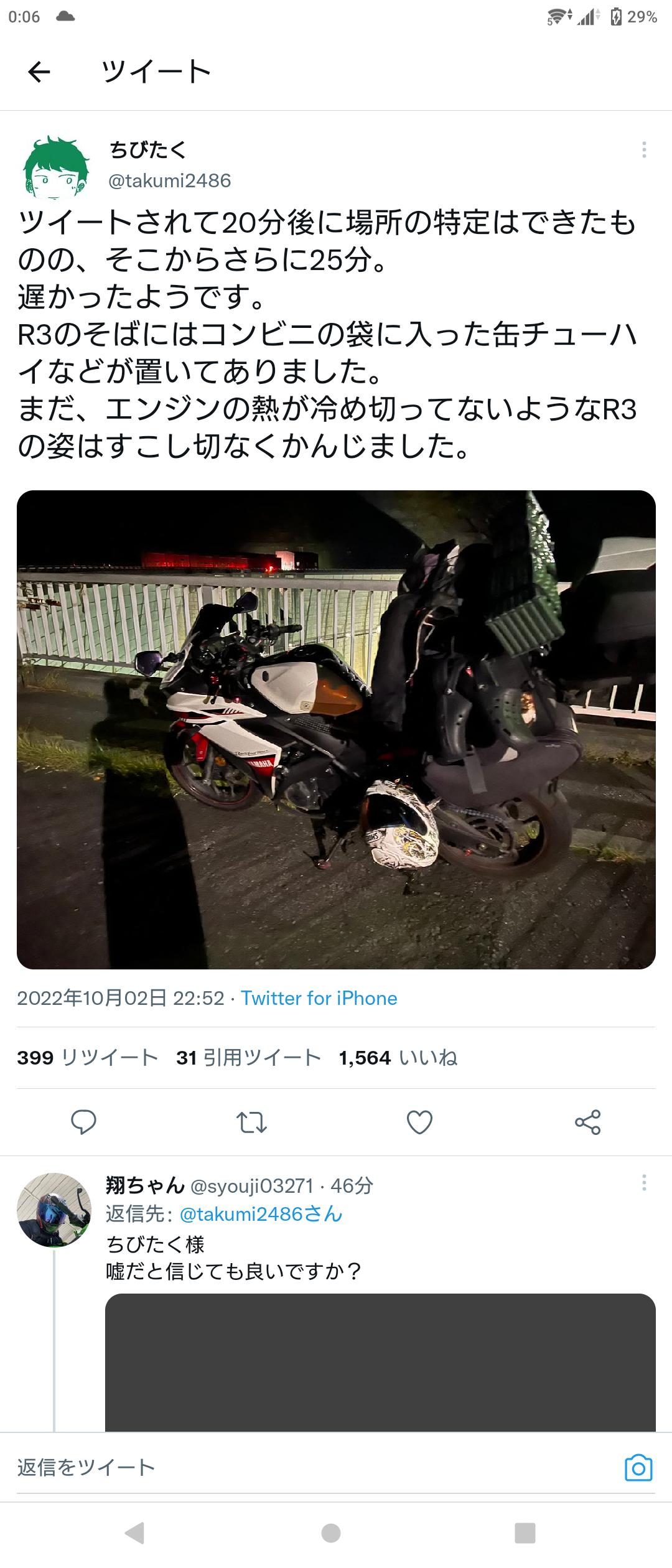Tap the 返信をツイート input field
672x1568 pixels.
(x=311, y=1468)
